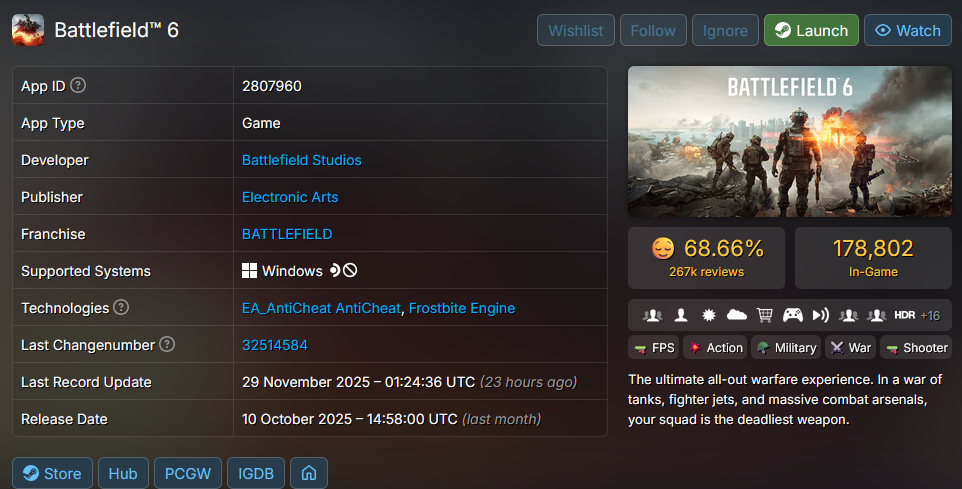Open the homepage house icon button

click(309, 473)
